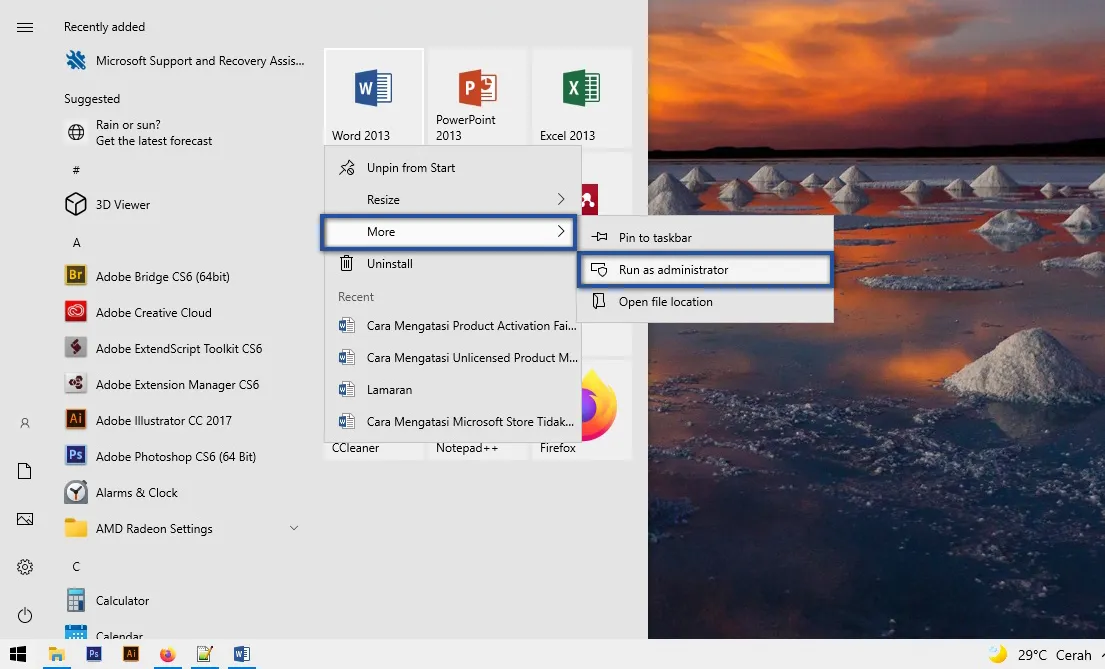Open the Resize submenu
The width and height of the screenshot is (1105, 669).
(x=450, y=199)
